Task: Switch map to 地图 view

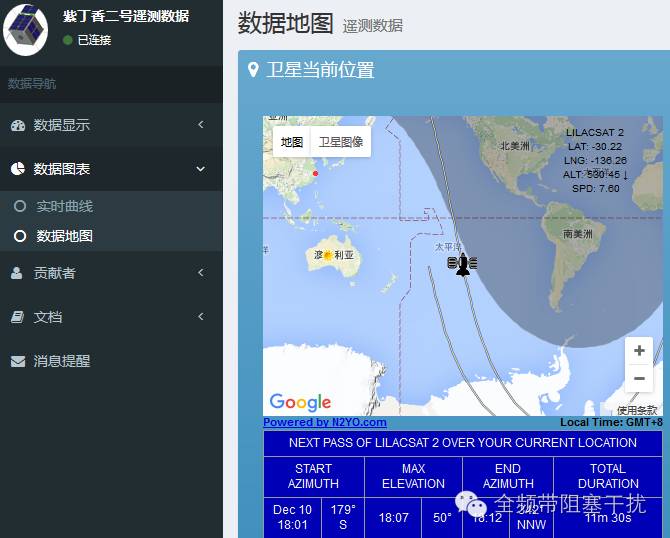Action: coord(291,142)
